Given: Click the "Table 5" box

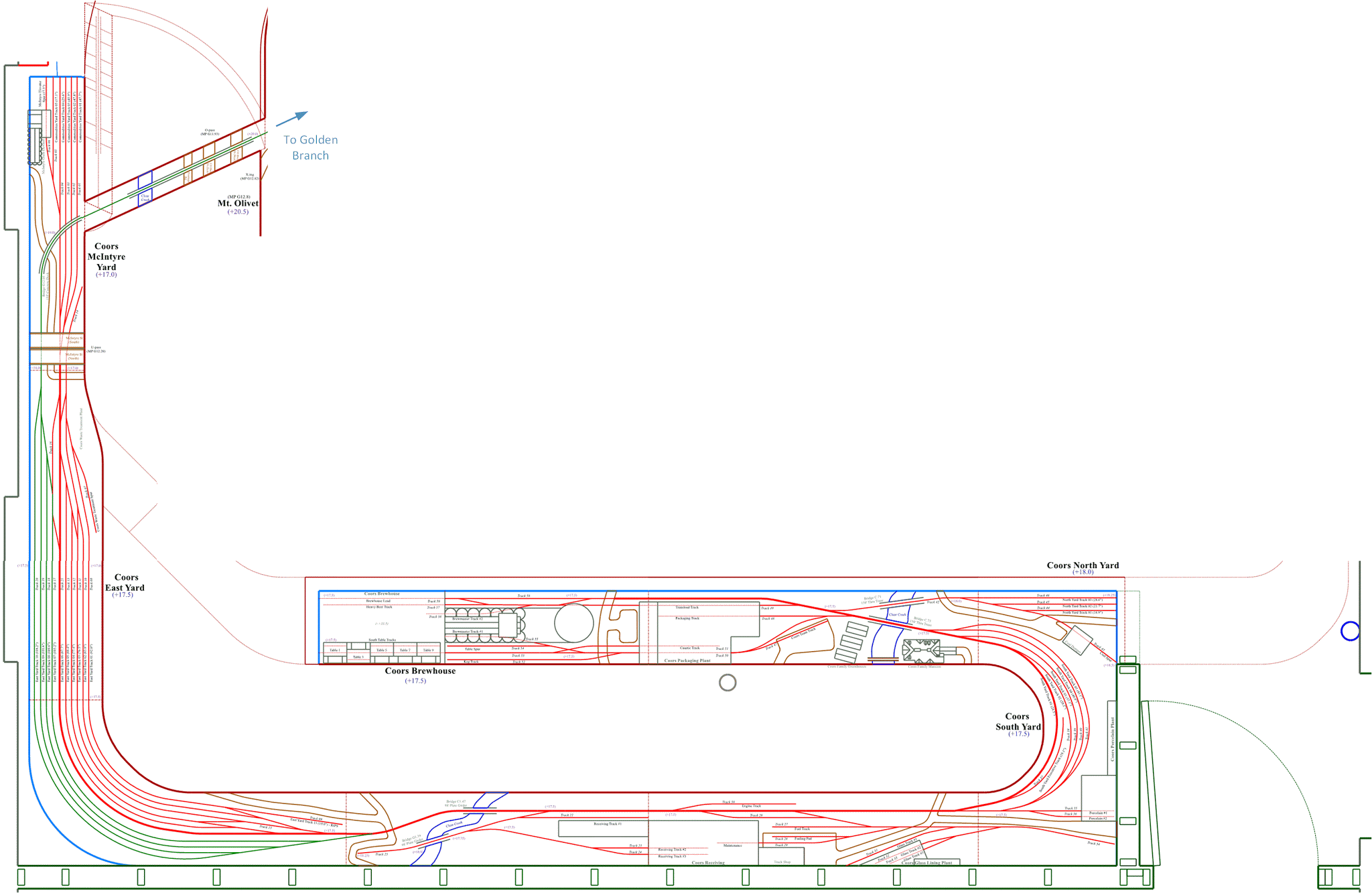Looking at the screenshot, I should point(382,650).
